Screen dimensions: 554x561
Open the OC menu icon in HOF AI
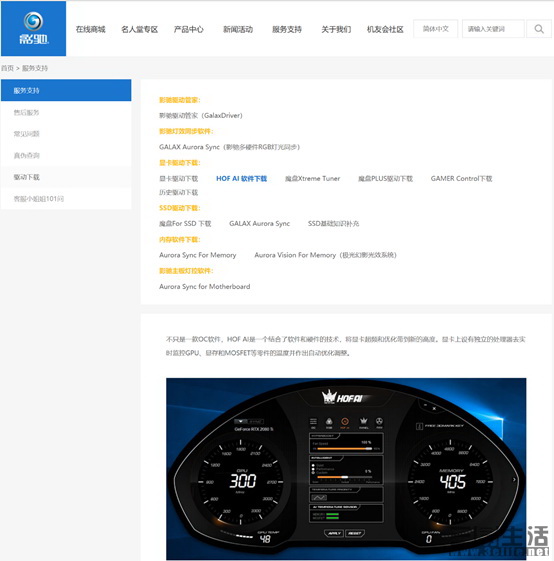313,421
